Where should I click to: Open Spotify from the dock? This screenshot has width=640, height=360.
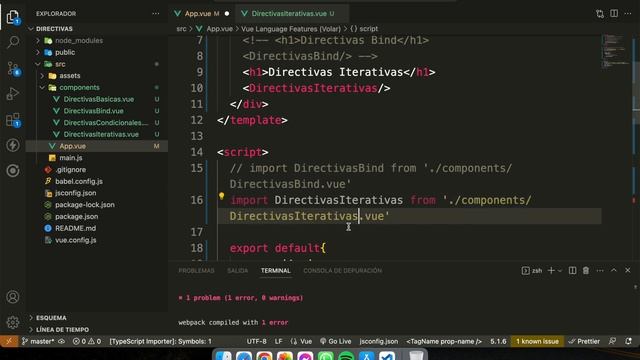(346, 356)
